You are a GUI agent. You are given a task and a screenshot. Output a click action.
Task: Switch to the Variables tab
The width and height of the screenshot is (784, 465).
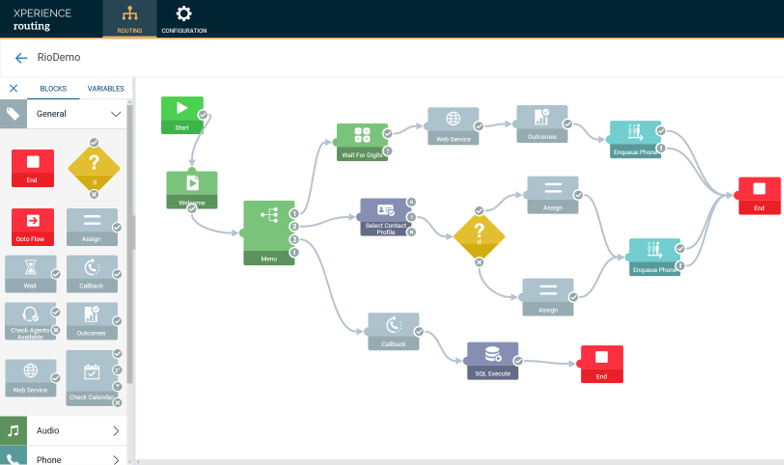[x=105, y=89]
